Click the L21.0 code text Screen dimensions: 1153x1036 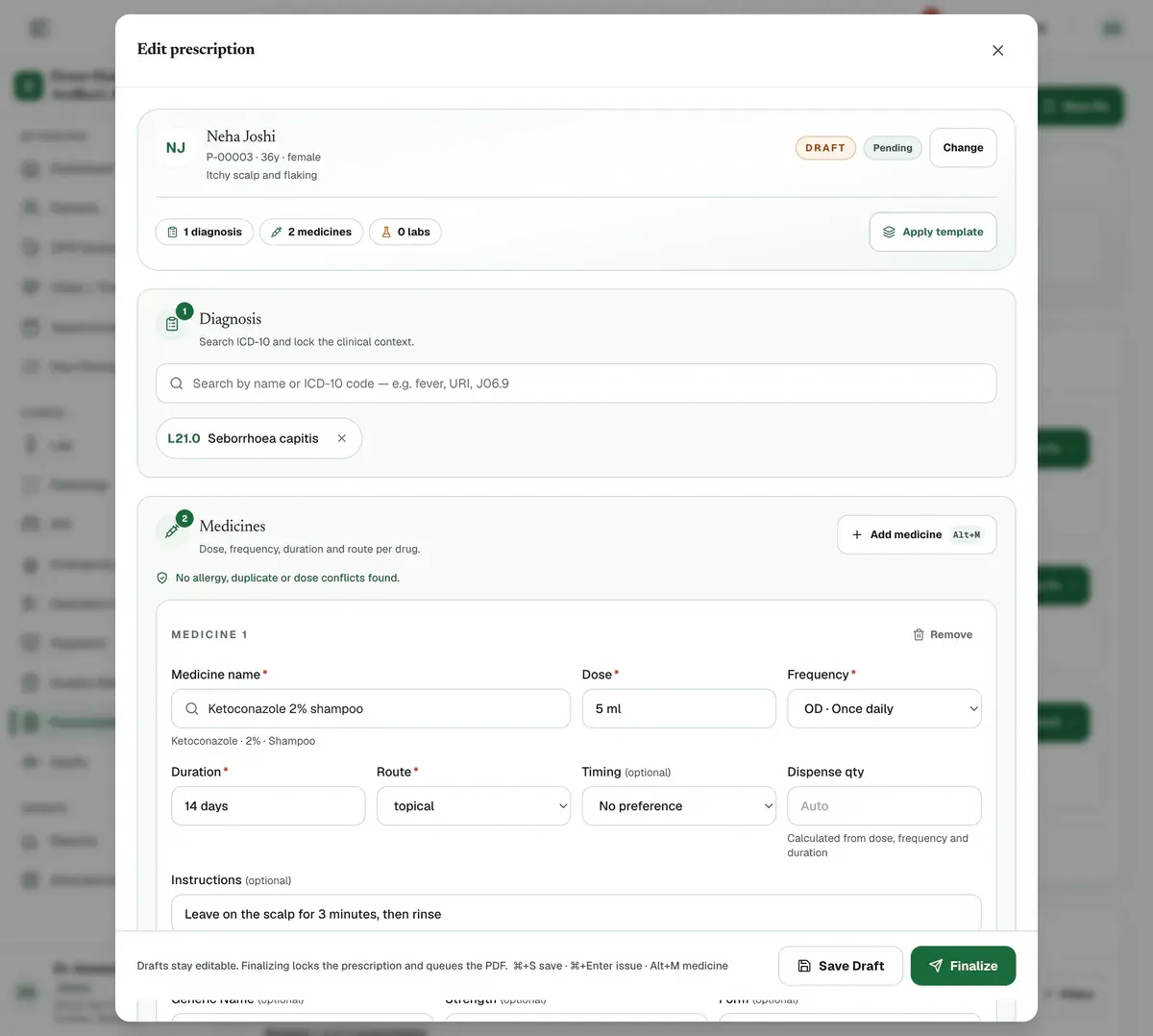184,438
